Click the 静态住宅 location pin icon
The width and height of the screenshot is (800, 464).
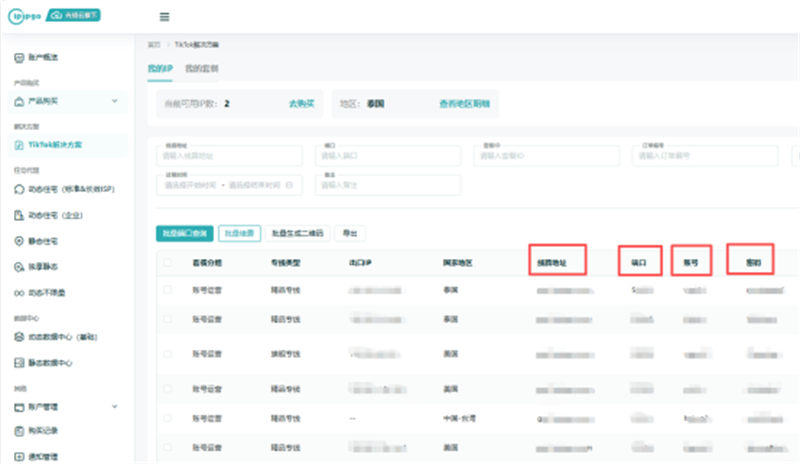pyautogui.click(x=19, y=241)
